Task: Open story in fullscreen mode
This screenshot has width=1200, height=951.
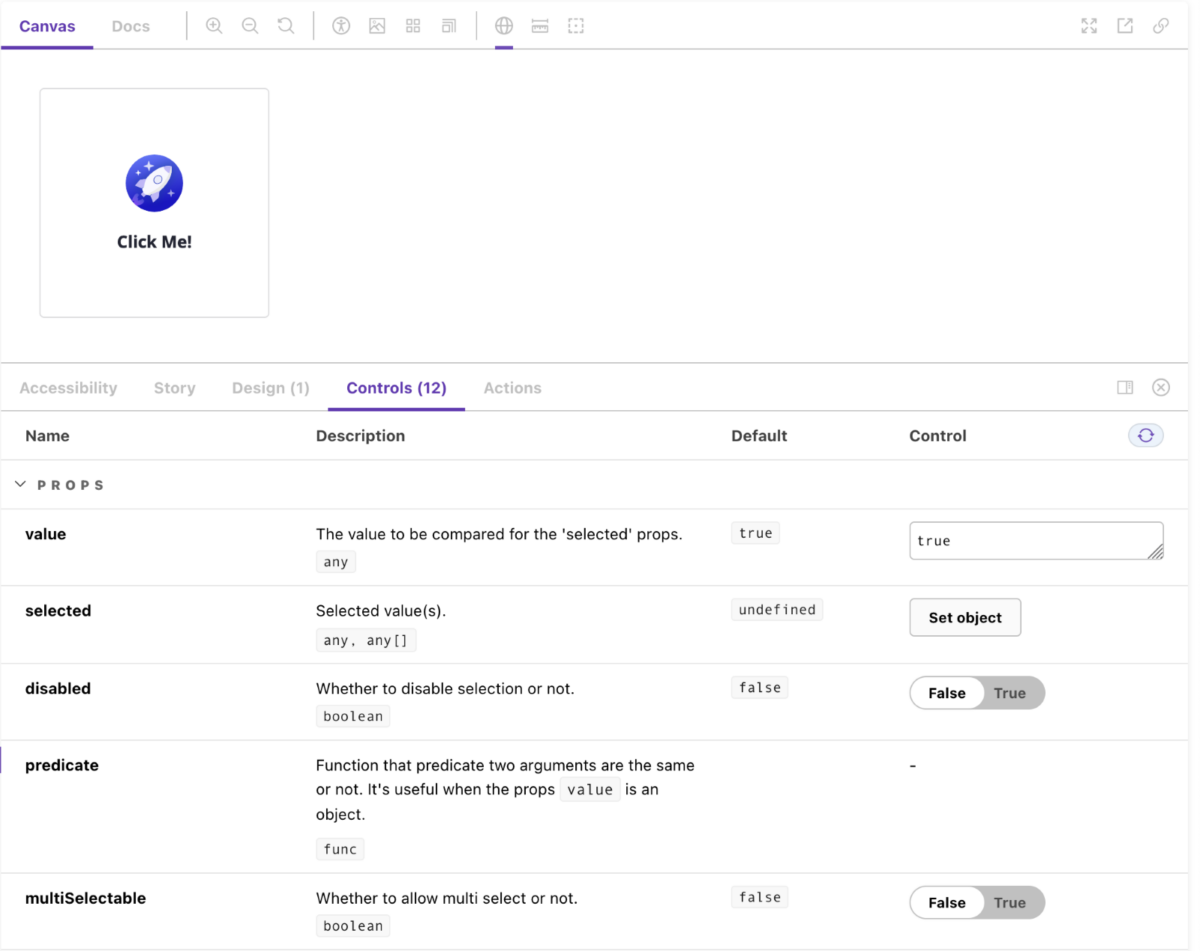Action: tap(1088, 25)
